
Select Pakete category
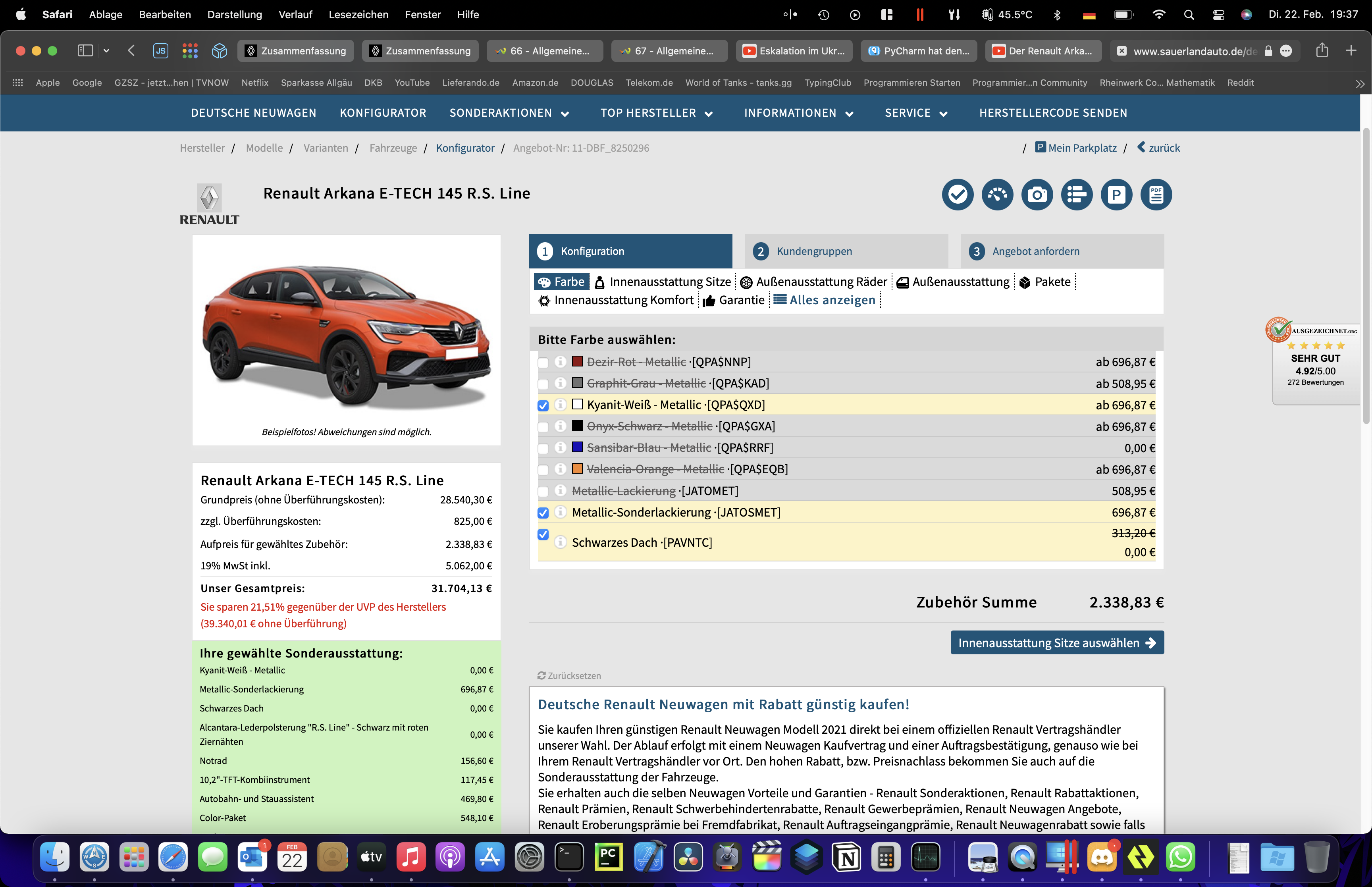tap(1045, 282)
